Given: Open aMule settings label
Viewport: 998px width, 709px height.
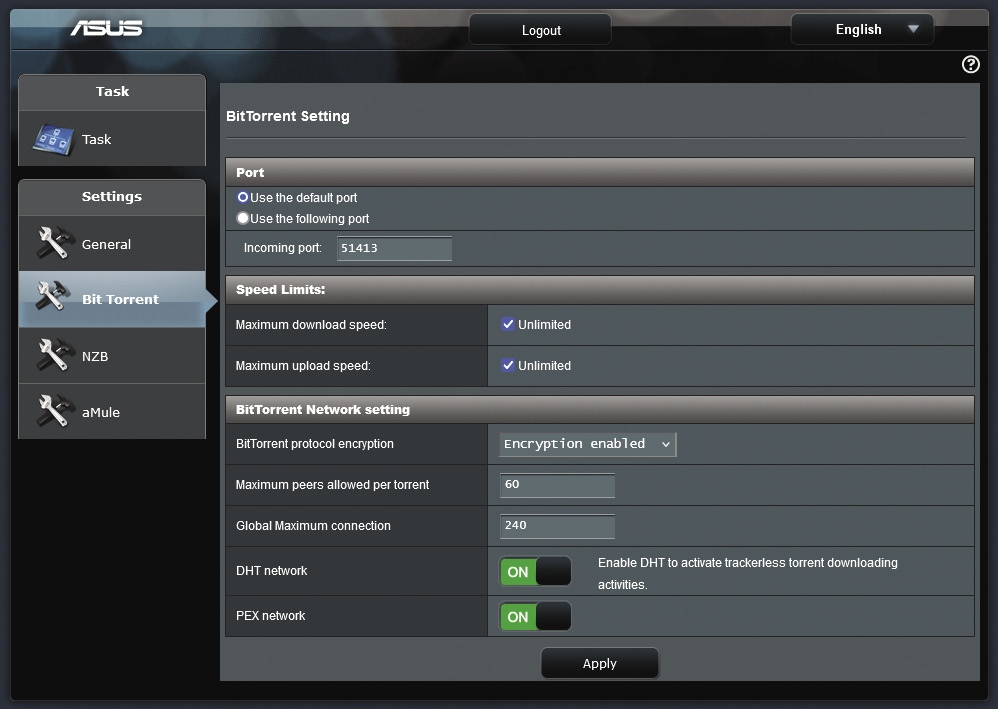Looking at the screenshot, I should pos(101,412).
